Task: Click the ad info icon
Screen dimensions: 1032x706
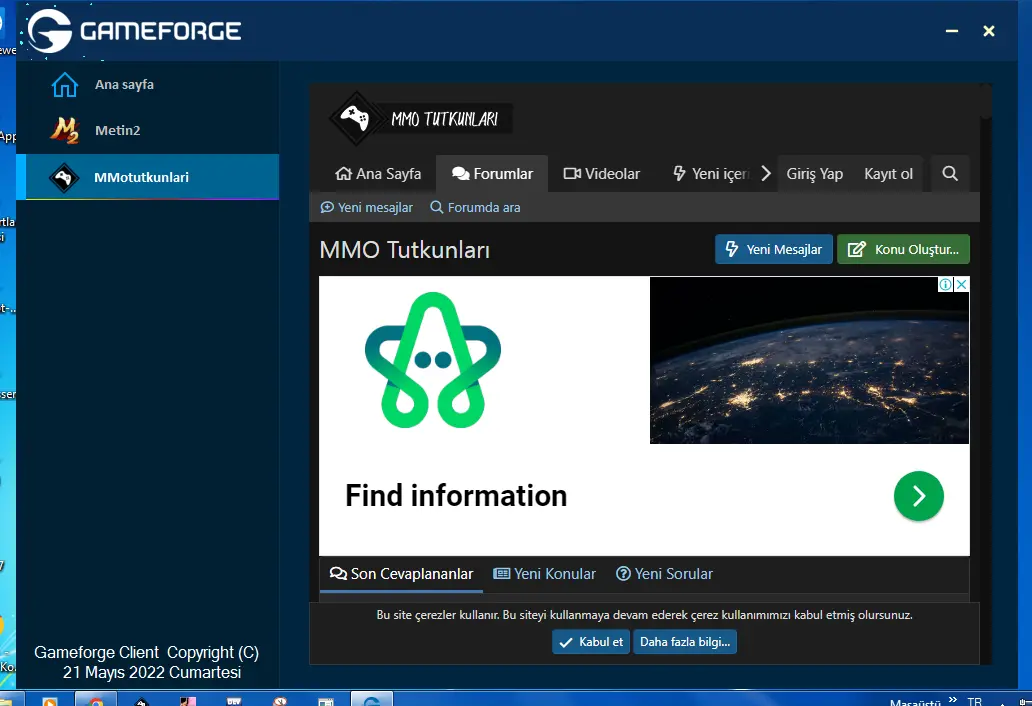Action: pos(945,284)
